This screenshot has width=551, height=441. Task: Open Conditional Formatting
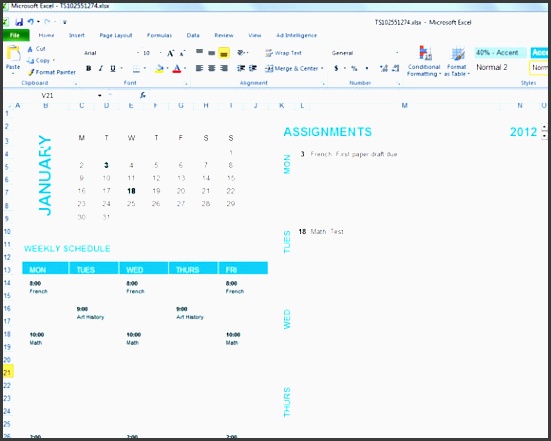pos(424,61)
